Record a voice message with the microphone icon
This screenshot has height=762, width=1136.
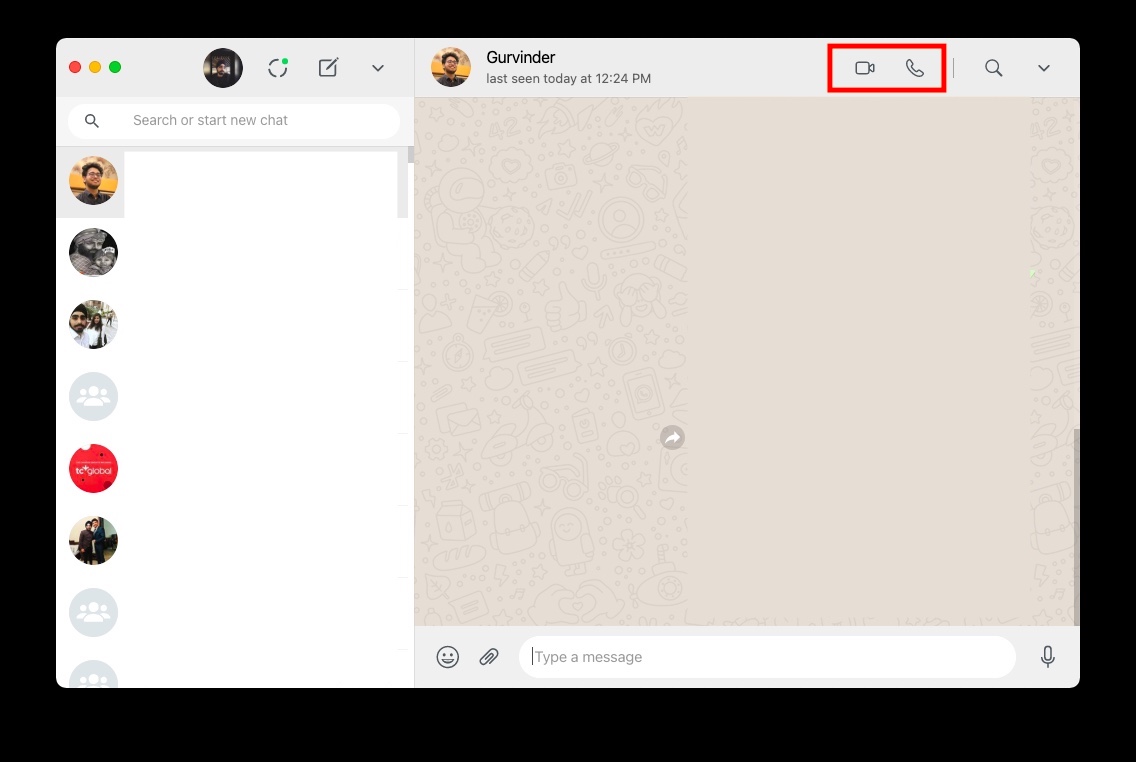(1048, 657)
